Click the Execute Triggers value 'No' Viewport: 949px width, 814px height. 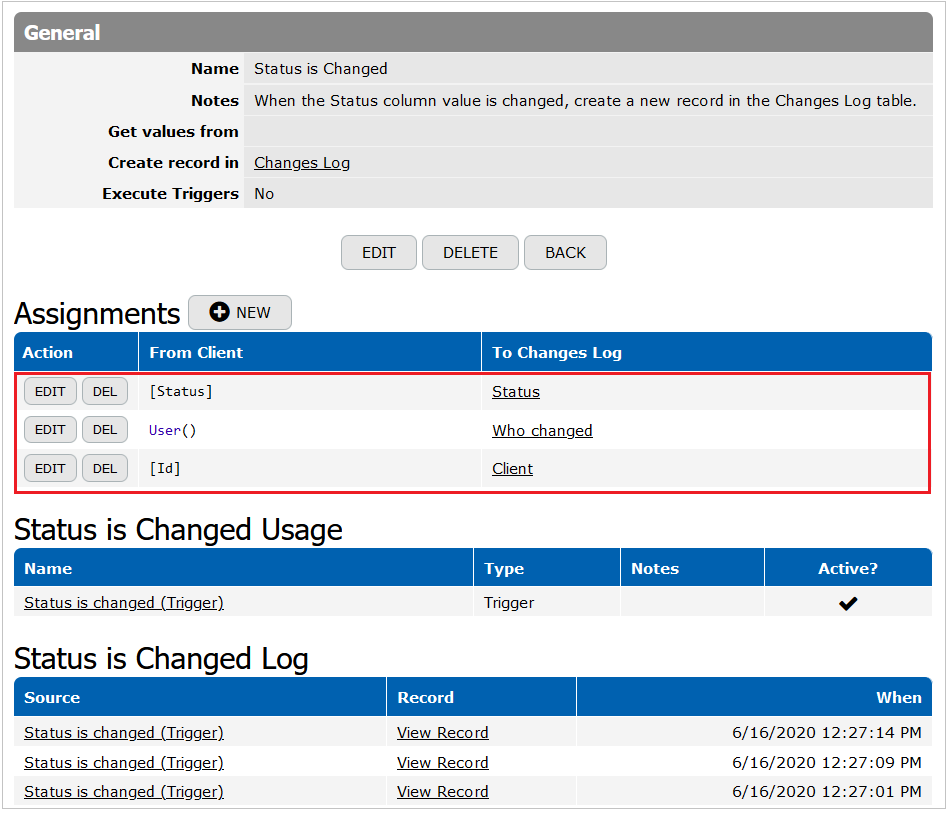pos(264,194)
